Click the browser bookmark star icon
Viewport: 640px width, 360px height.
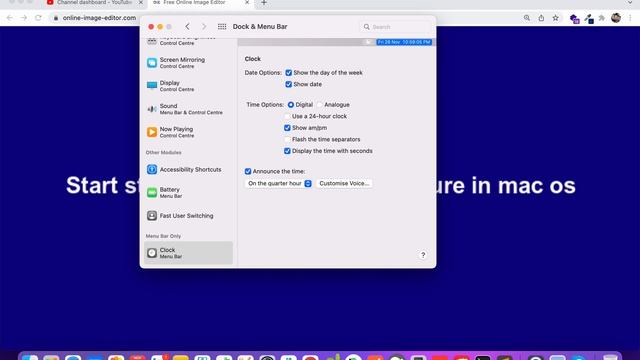[x=556, y=18]
